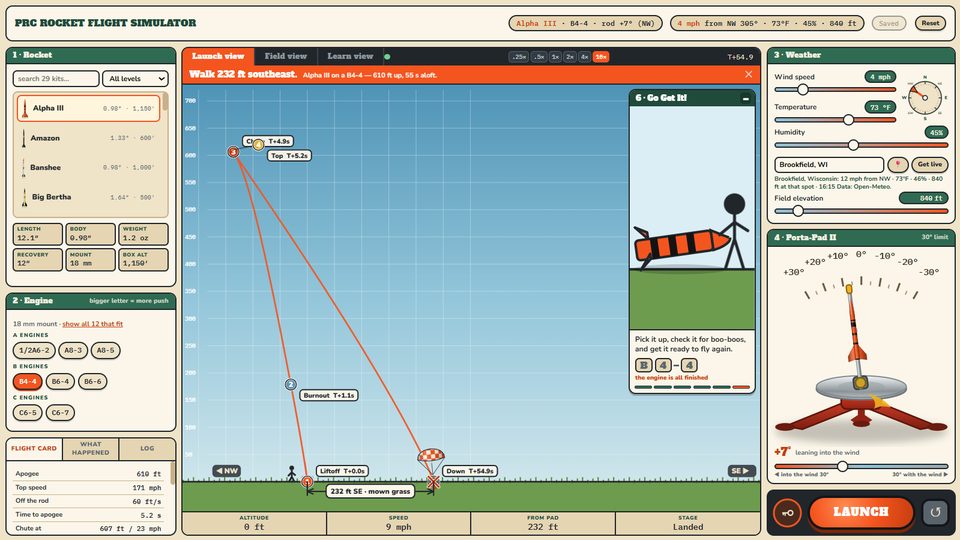
Task: Switch to Launch view tab
Action: tap(218, 56)
